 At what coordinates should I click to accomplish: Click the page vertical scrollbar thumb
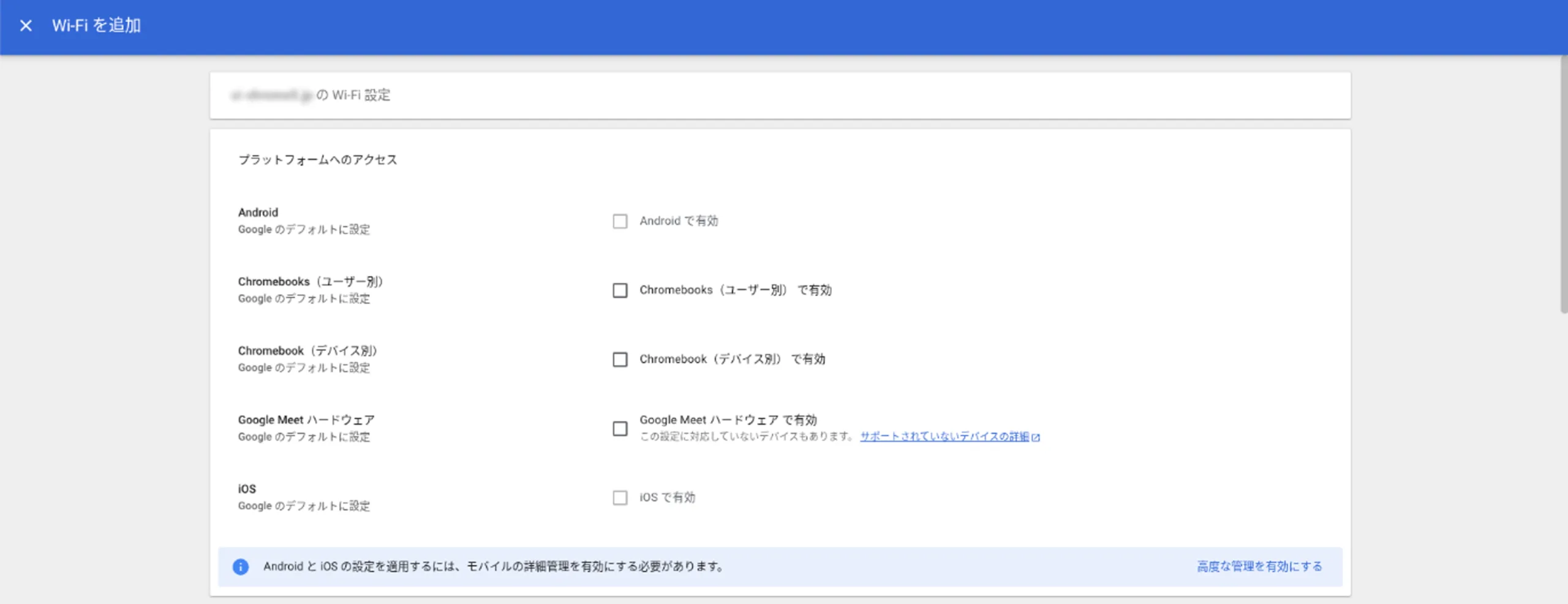pyautogui.click(x=1564, y=184)
